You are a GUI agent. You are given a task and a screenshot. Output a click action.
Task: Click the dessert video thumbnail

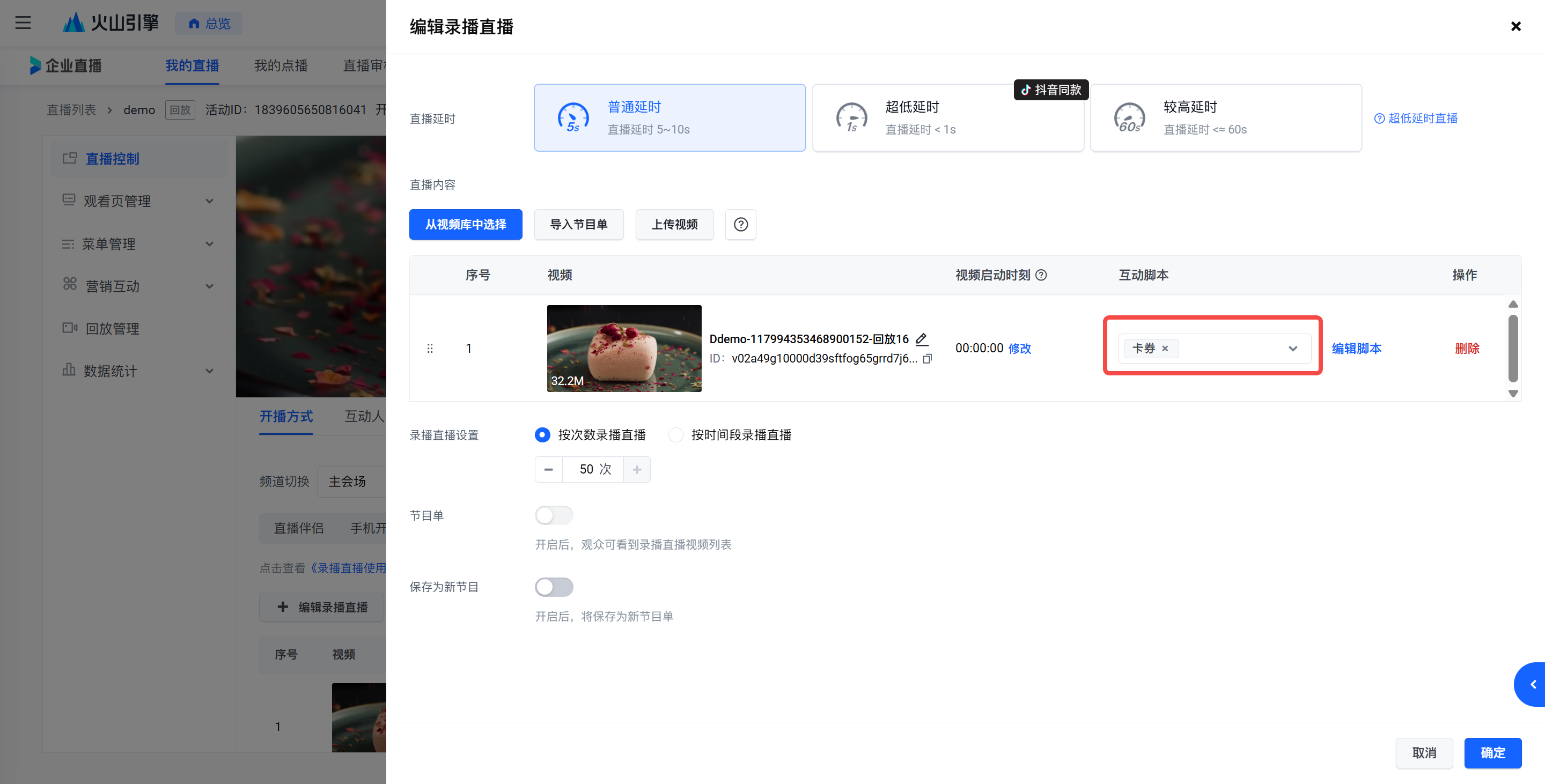coord(624,348)
